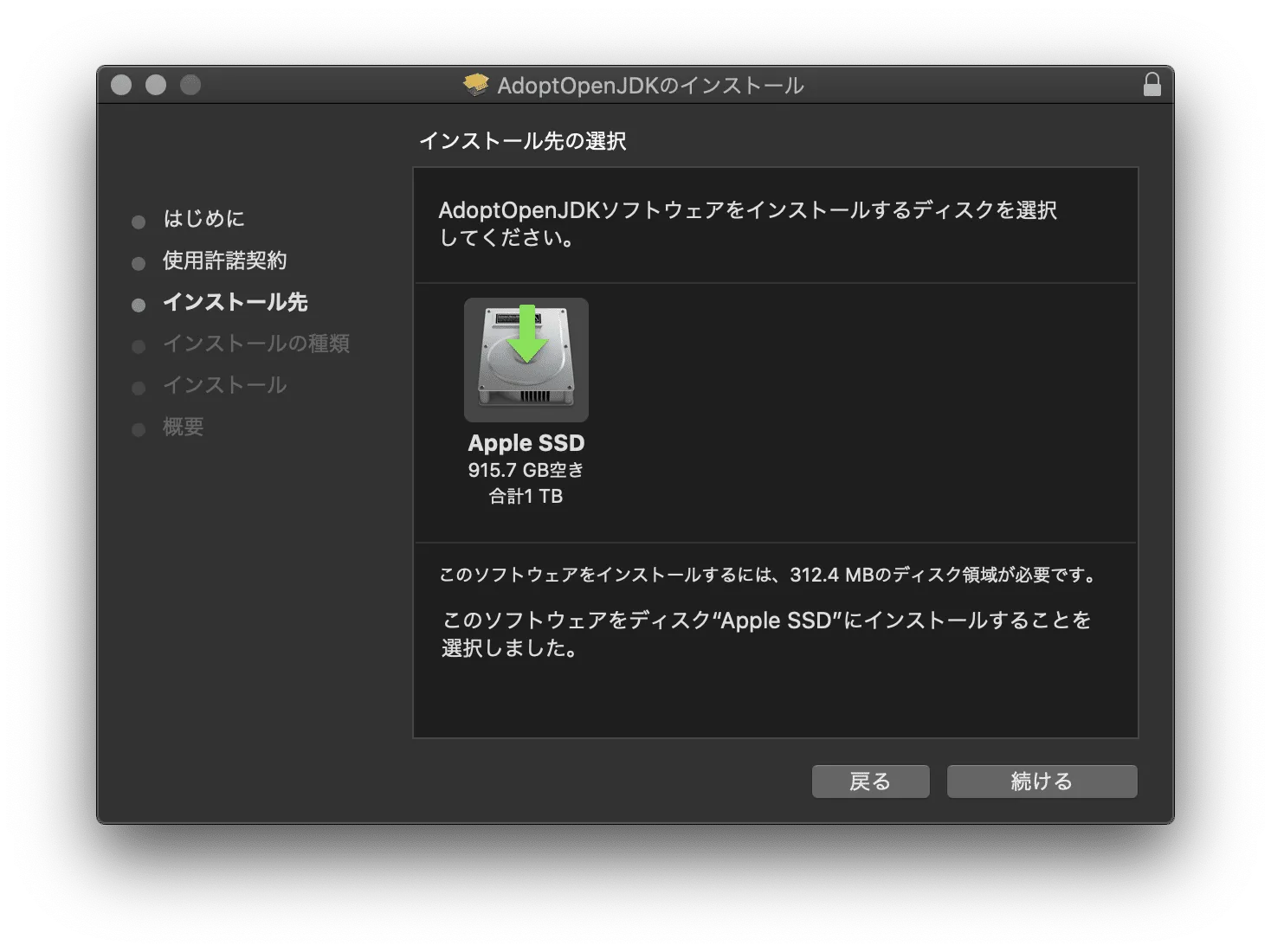The image size is (1271, 952).
Task: Select the インストール先 step in sidebar
Action: [x=235, y=302]
